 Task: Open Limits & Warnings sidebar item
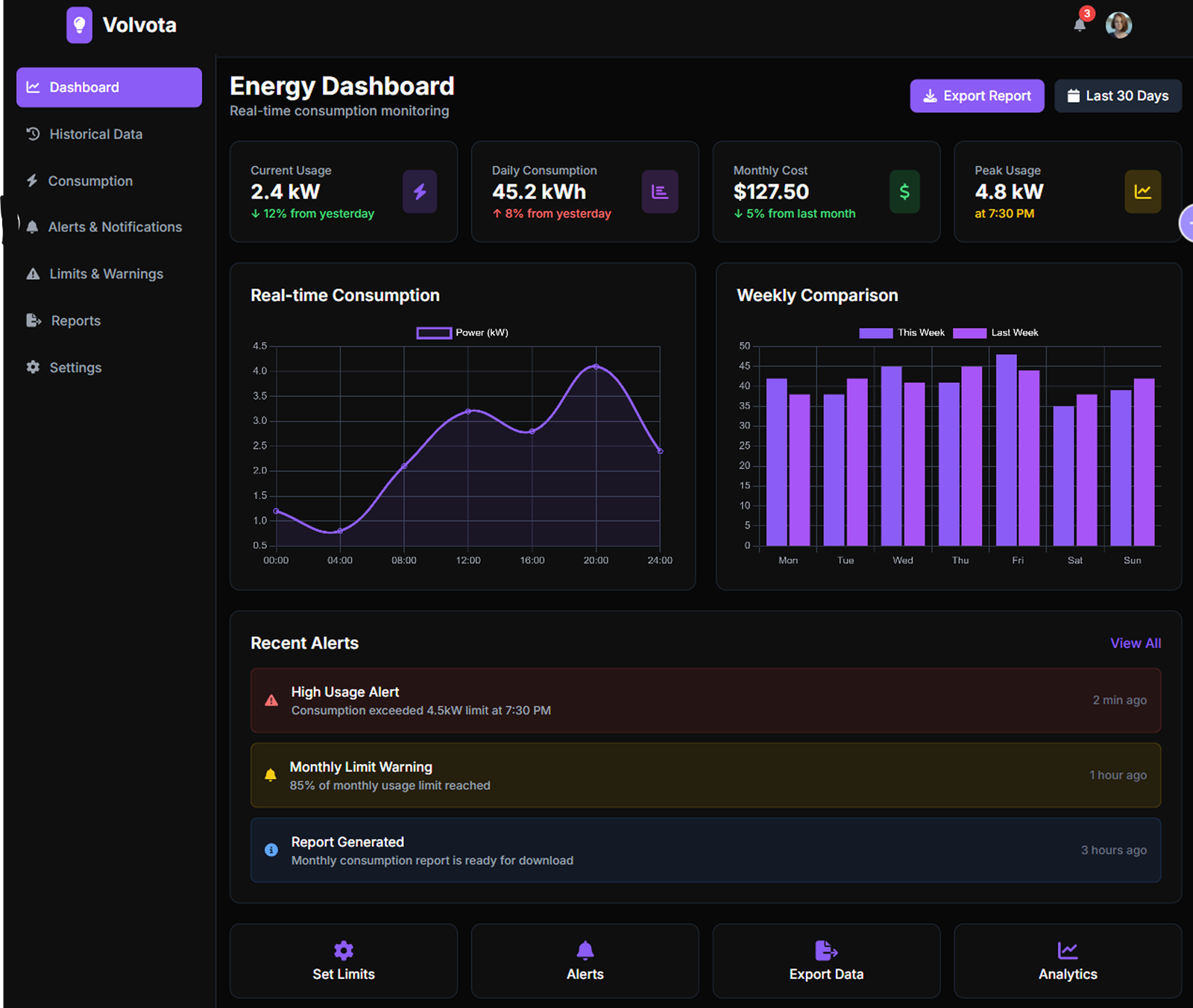pos(106,274)
